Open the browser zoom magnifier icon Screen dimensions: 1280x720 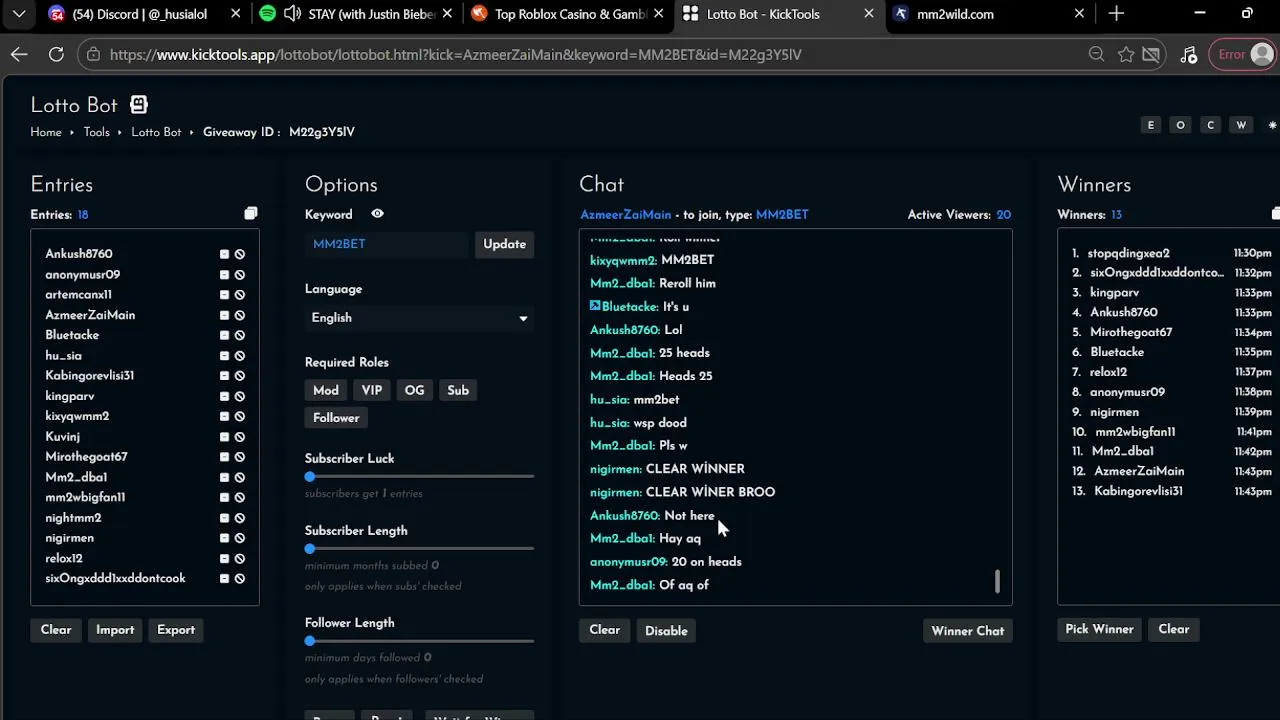tap(1097, 55)
